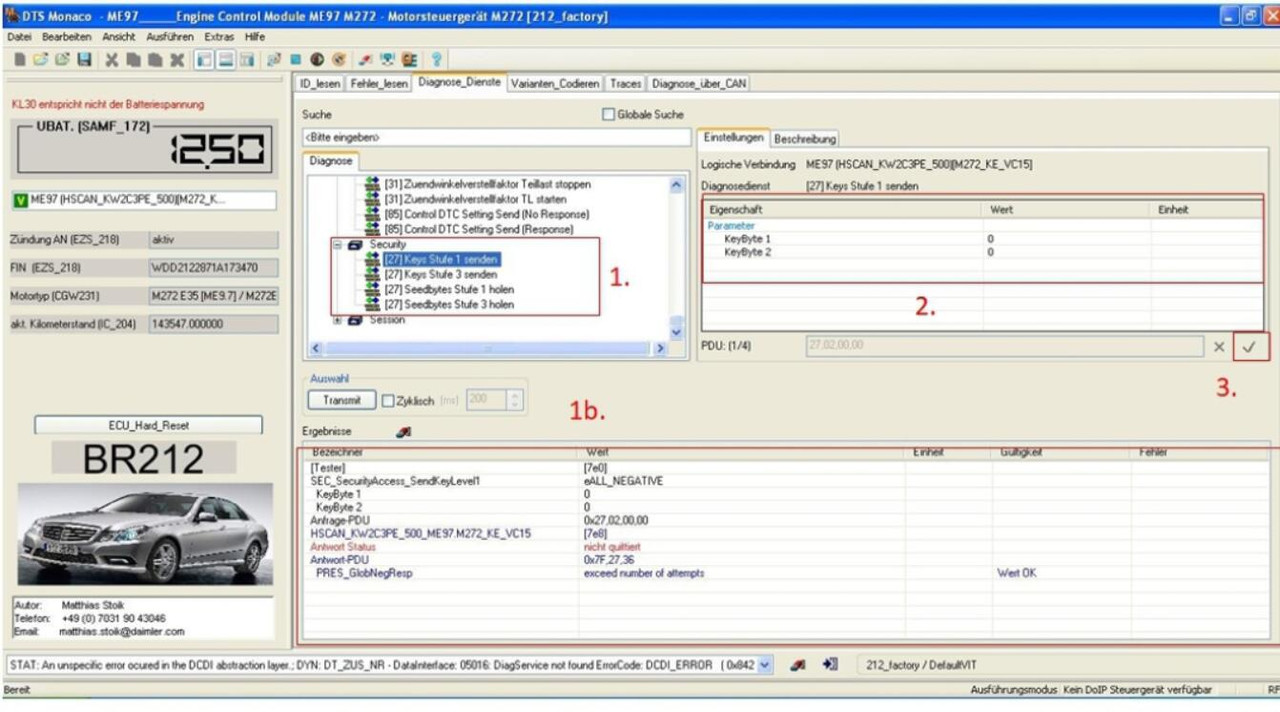Click the save disk icon in toolbar
The height and width of the screenshot is (712, 1280).
coord(84,60)
